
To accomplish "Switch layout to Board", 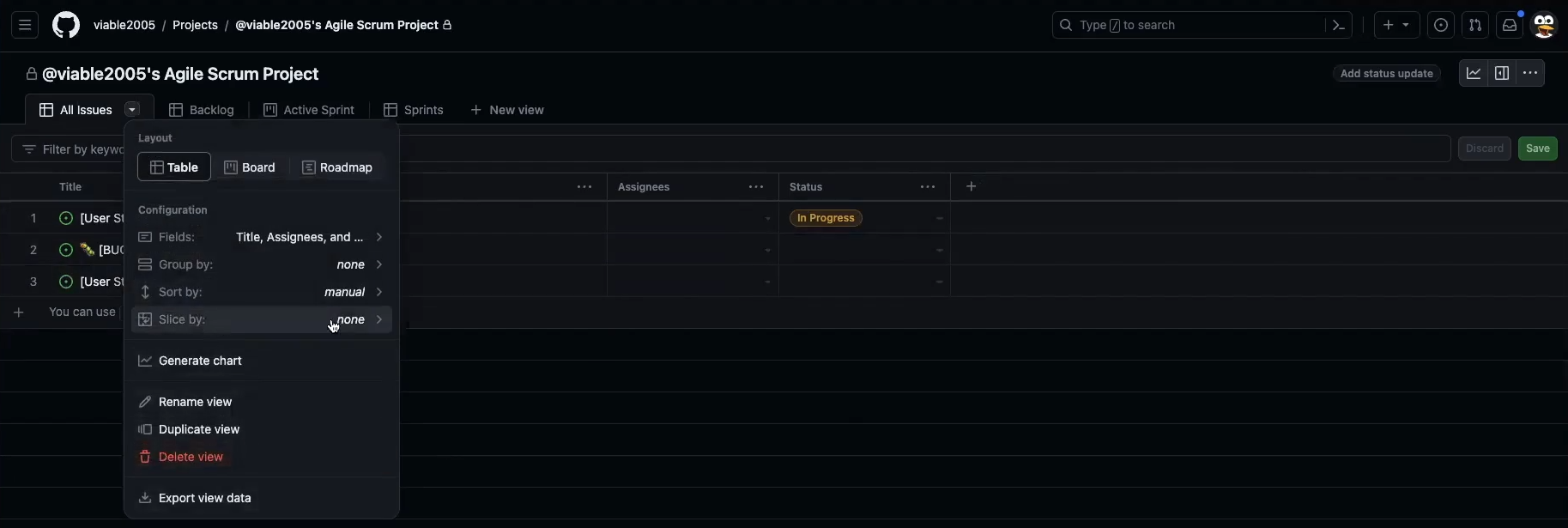I will tap(250, 167).
